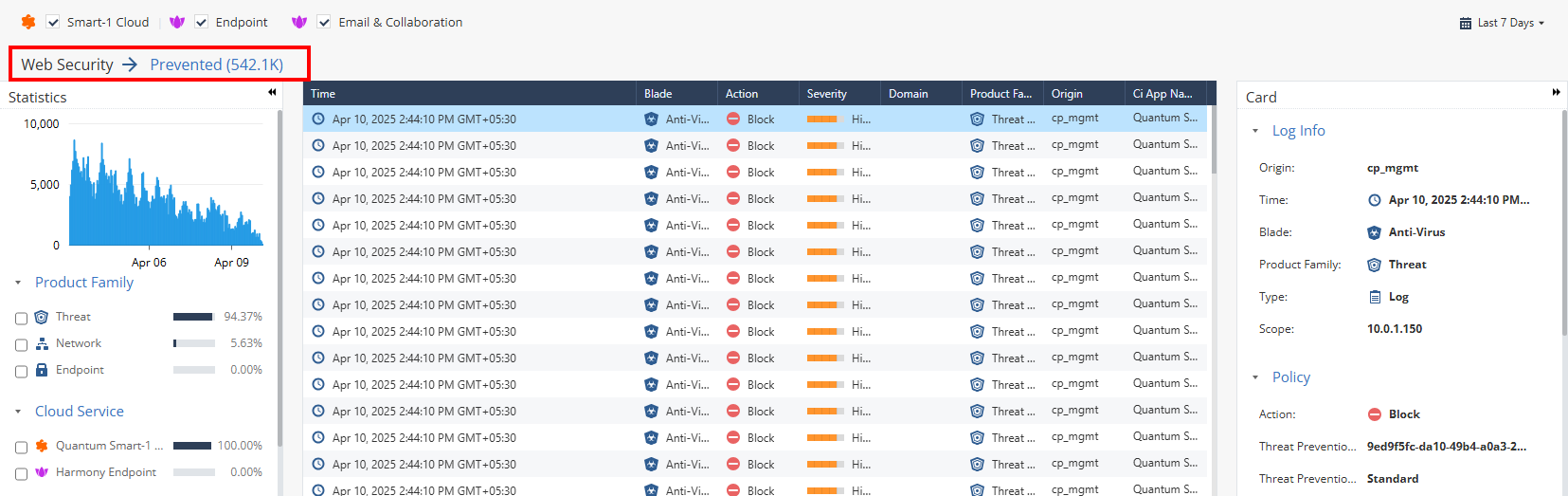This screenshot has width=1568, height=496.
Task: Uncheck the Email & Collaboration checkbox
Action: pyautogui.click(x=324, y=22)
